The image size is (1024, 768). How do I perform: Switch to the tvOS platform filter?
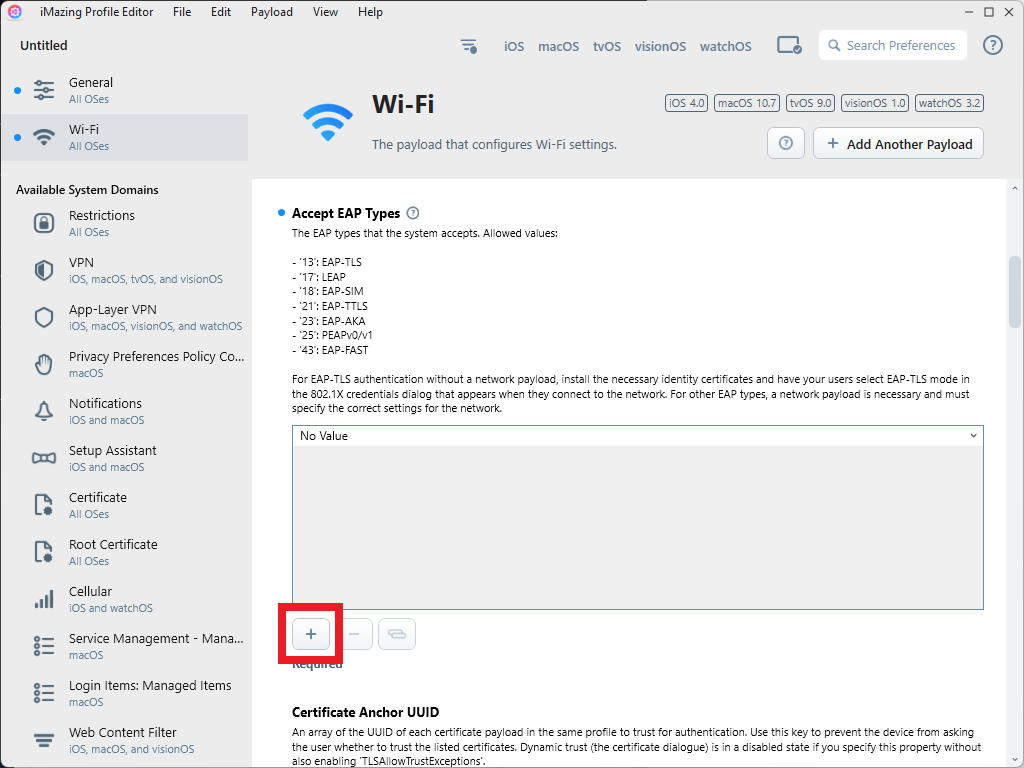(x=607, y=46)
